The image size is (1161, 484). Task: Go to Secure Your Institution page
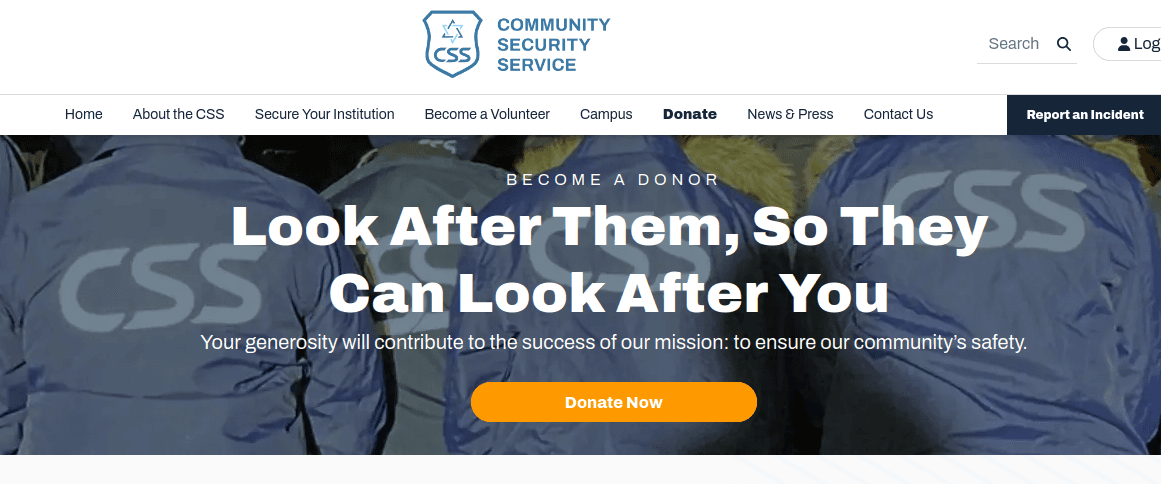[324, 114]
